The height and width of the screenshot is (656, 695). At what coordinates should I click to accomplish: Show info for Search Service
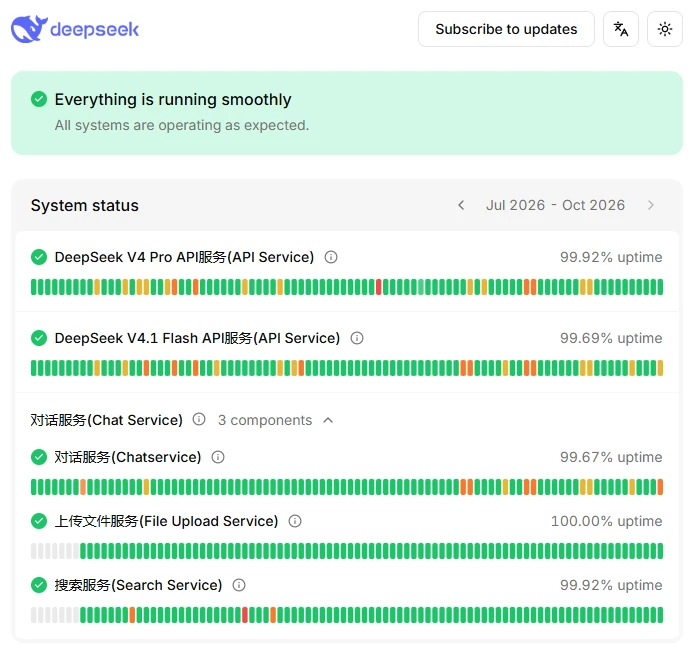pos(239,585)
